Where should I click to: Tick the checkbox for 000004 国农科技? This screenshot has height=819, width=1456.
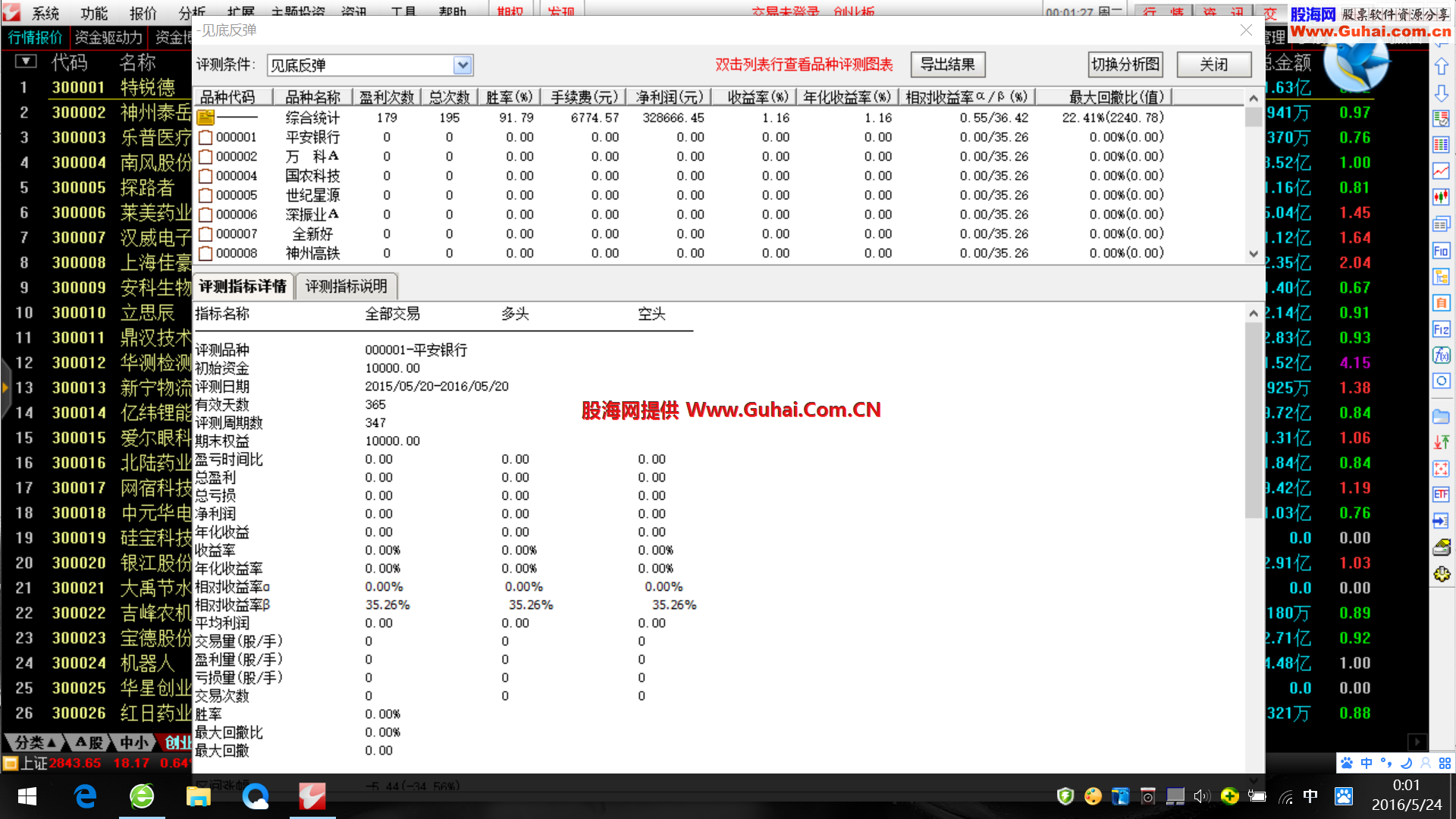[206, 176]
